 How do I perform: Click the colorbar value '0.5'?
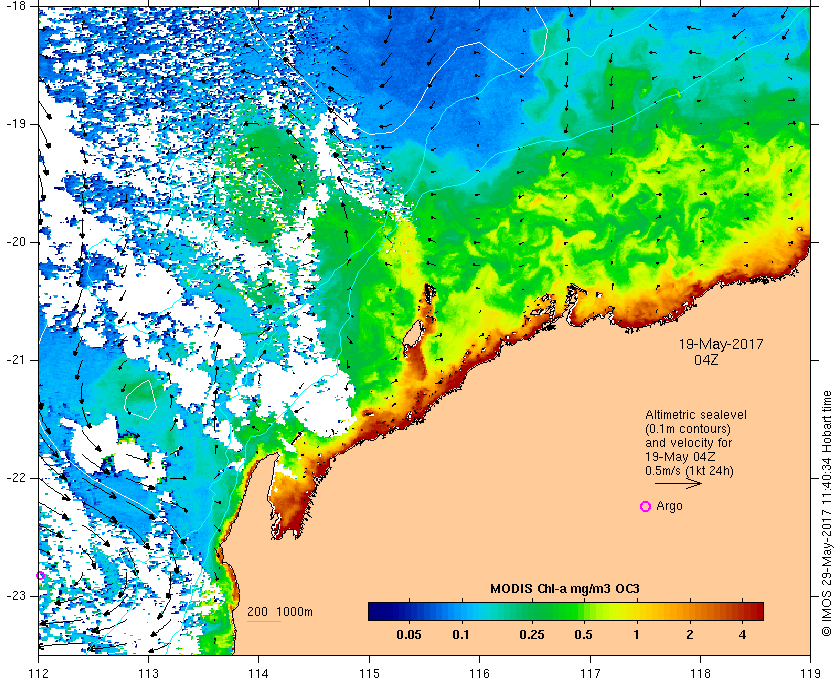(583, 635)
